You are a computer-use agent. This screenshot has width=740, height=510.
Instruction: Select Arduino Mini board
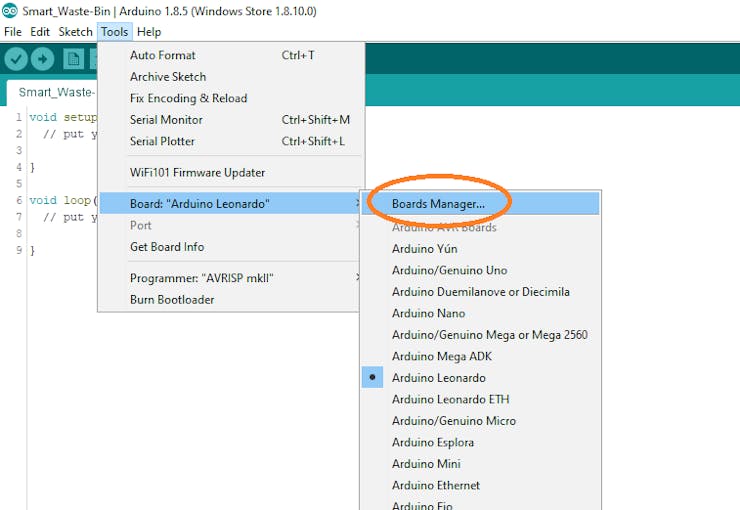click(x=480, y=464)
